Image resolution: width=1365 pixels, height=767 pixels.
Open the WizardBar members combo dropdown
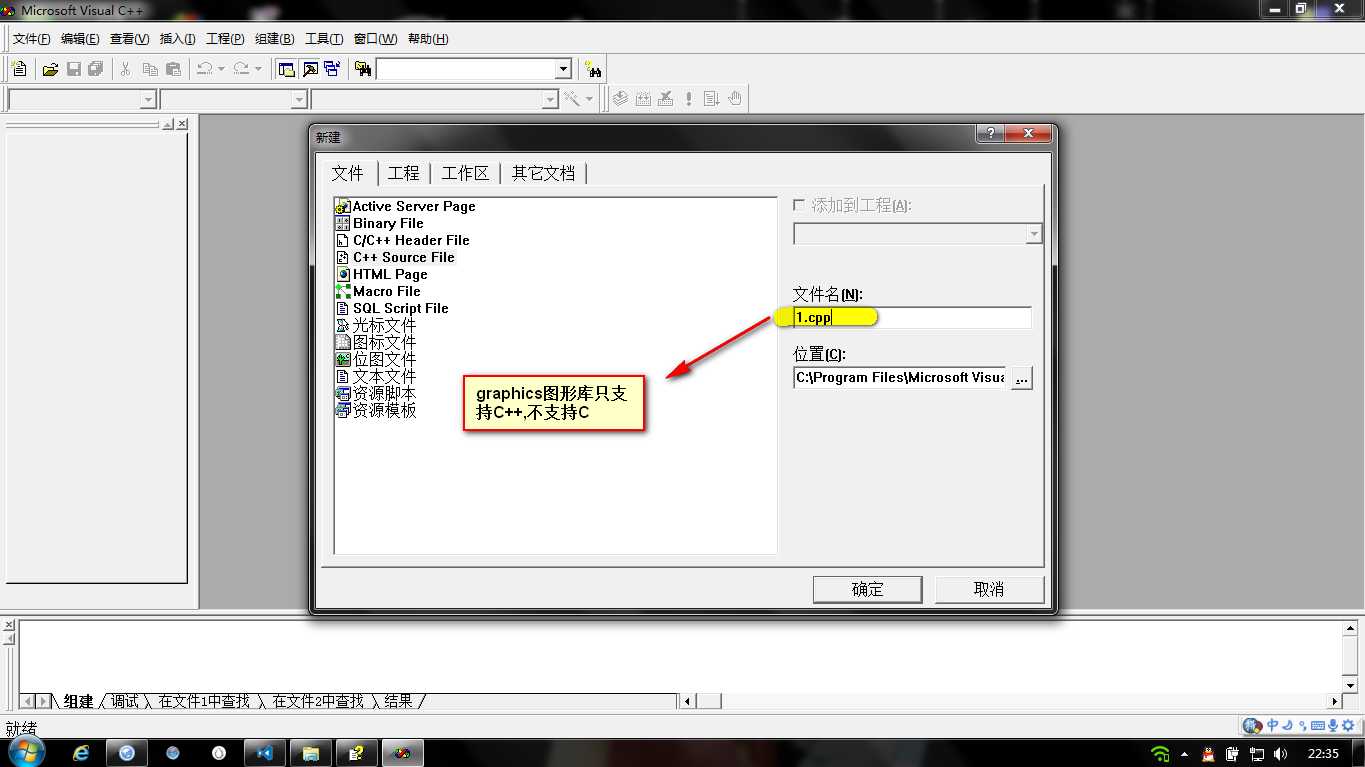[550, 99]
